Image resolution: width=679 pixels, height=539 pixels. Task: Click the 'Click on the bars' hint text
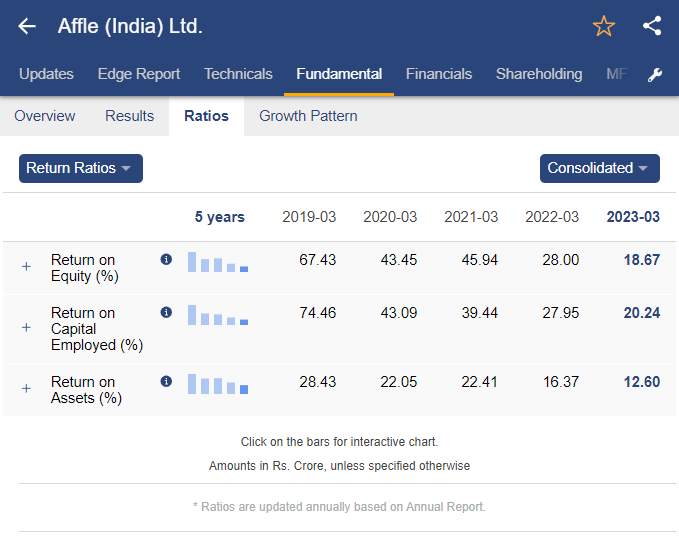pyautogui.click(x=340, y=442)
